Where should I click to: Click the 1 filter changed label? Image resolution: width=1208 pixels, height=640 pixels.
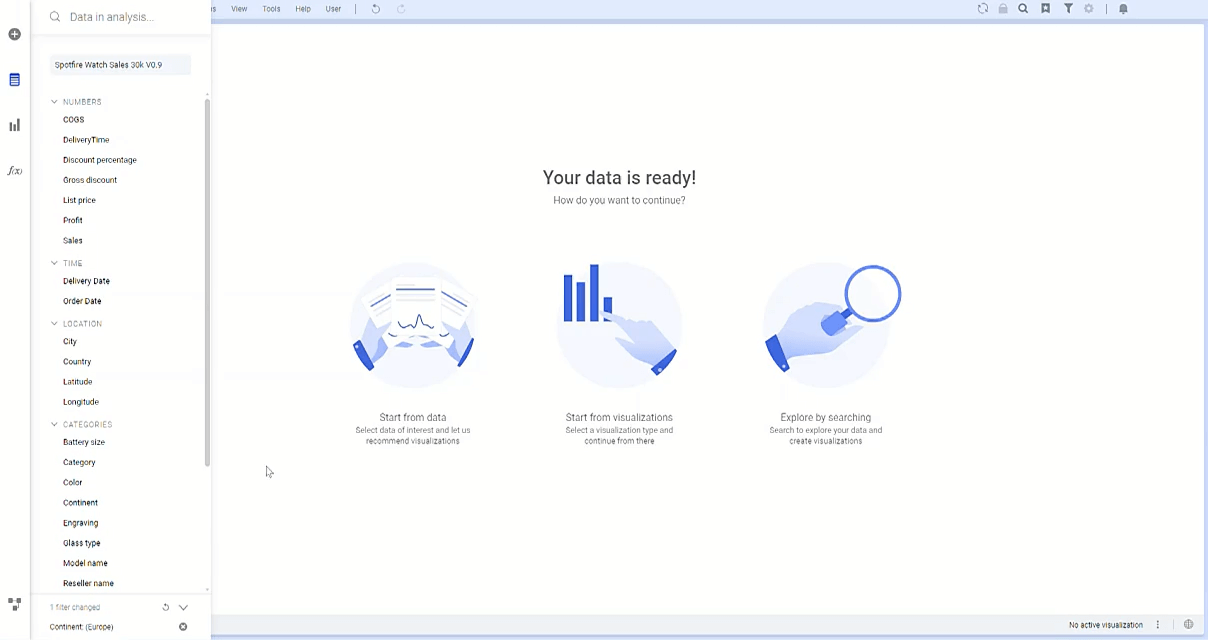[x=75, y=607]
